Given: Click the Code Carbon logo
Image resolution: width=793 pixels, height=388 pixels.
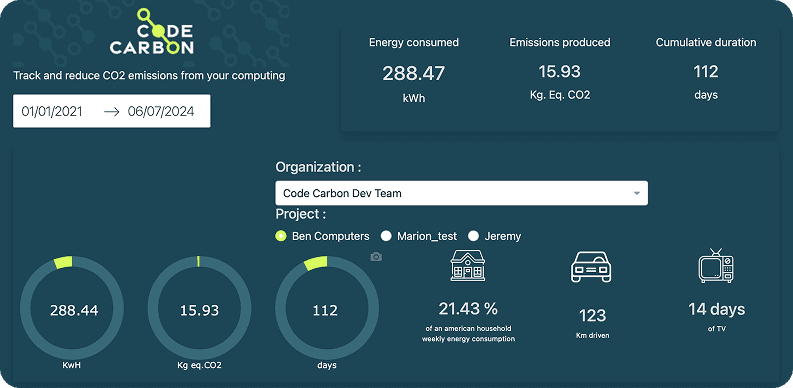Looking at the screenshot, I should tap(152, 32).
